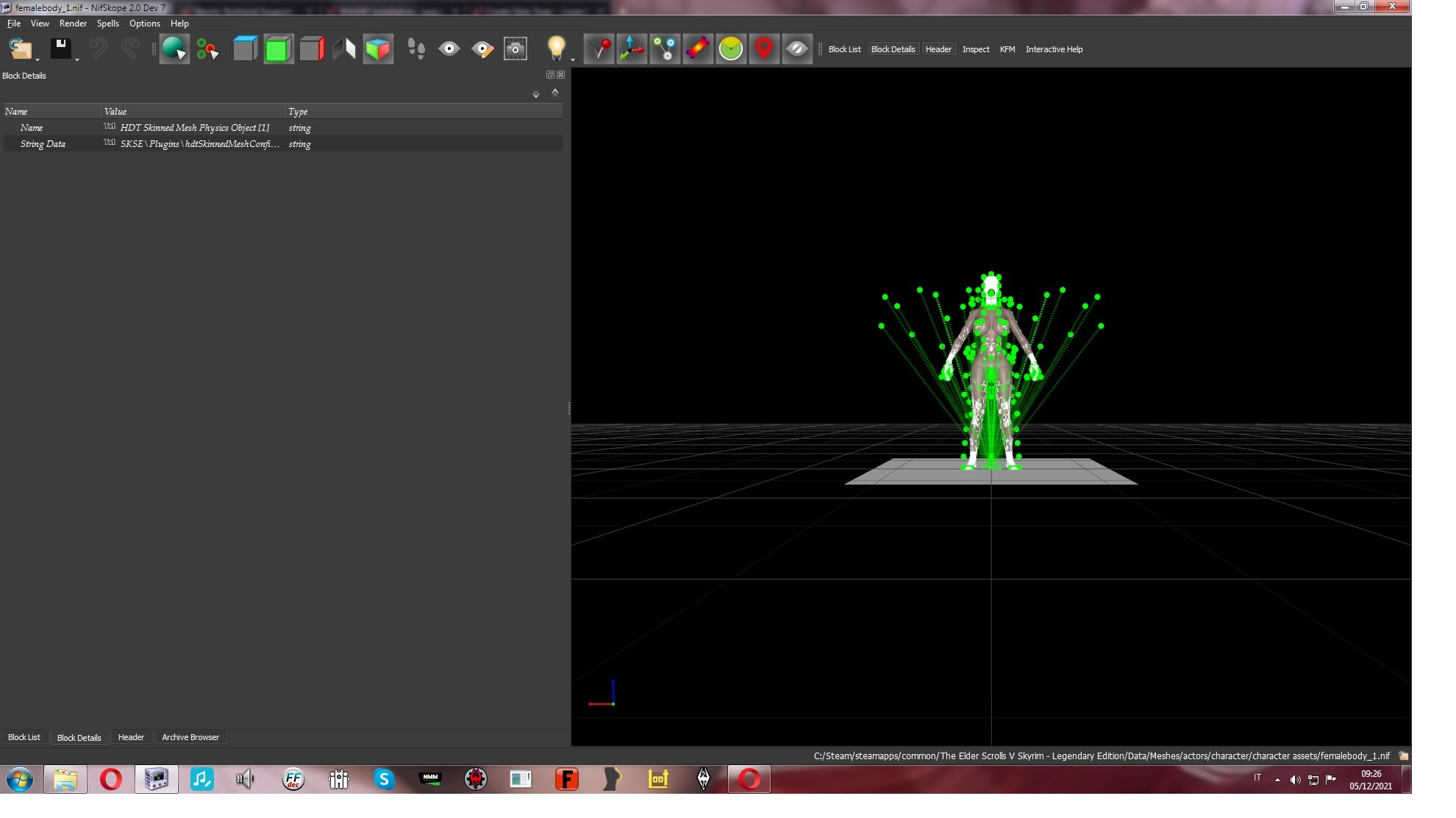Click the Inspect toolbar button
1456x818 pixels.
(x=976, y=49)
